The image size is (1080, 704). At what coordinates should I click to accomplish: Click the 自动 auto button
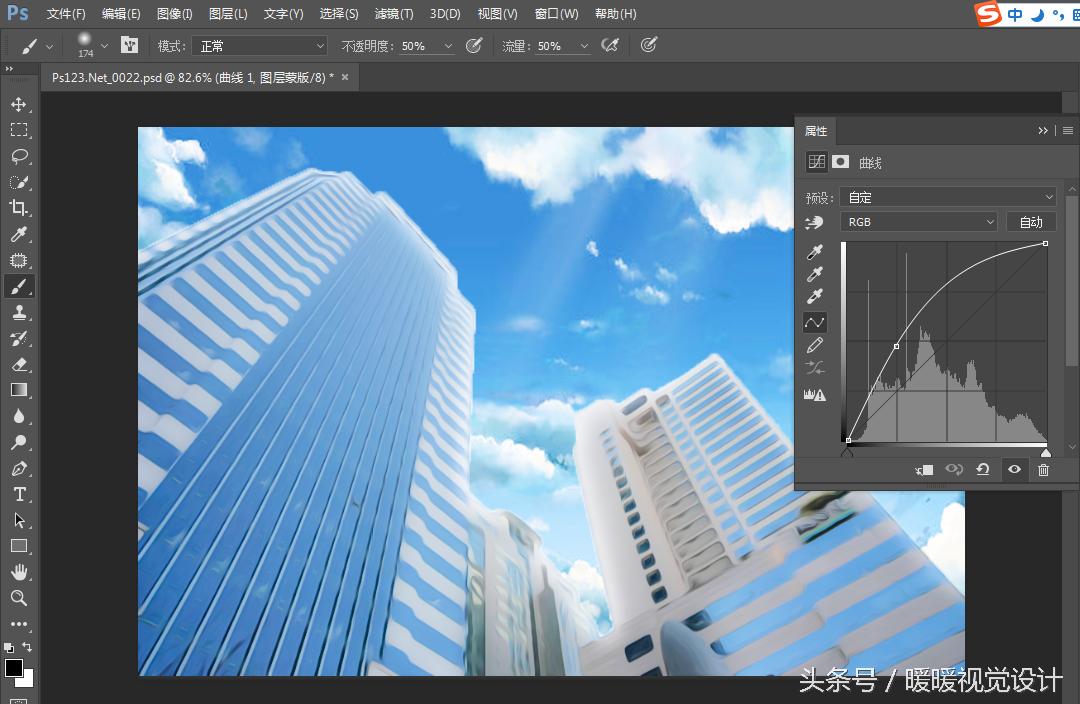pos(1030,222)
